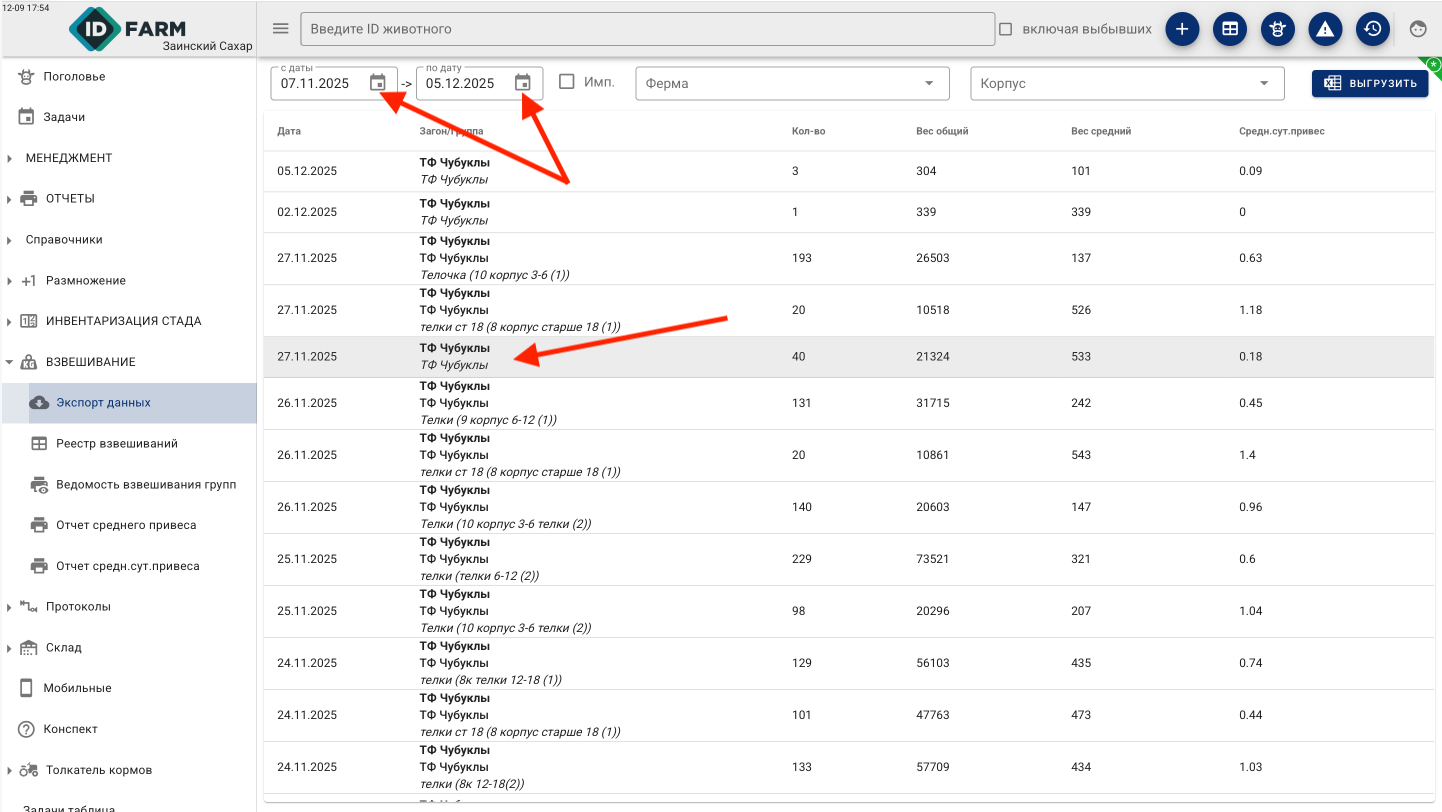Click the Загон/Группа column header

451,131
